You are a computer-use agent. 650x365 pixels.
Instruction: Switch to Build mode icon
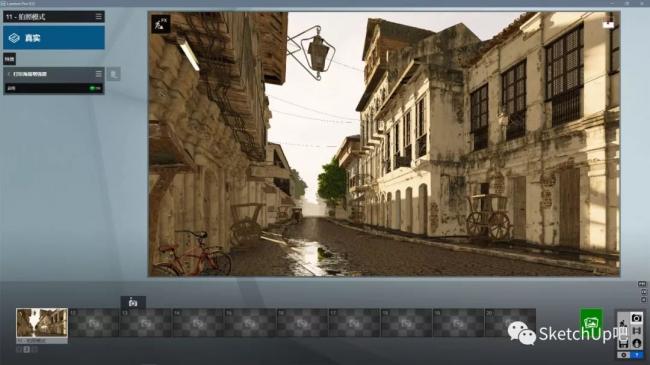pyautogui.click(x=623, y=323)
